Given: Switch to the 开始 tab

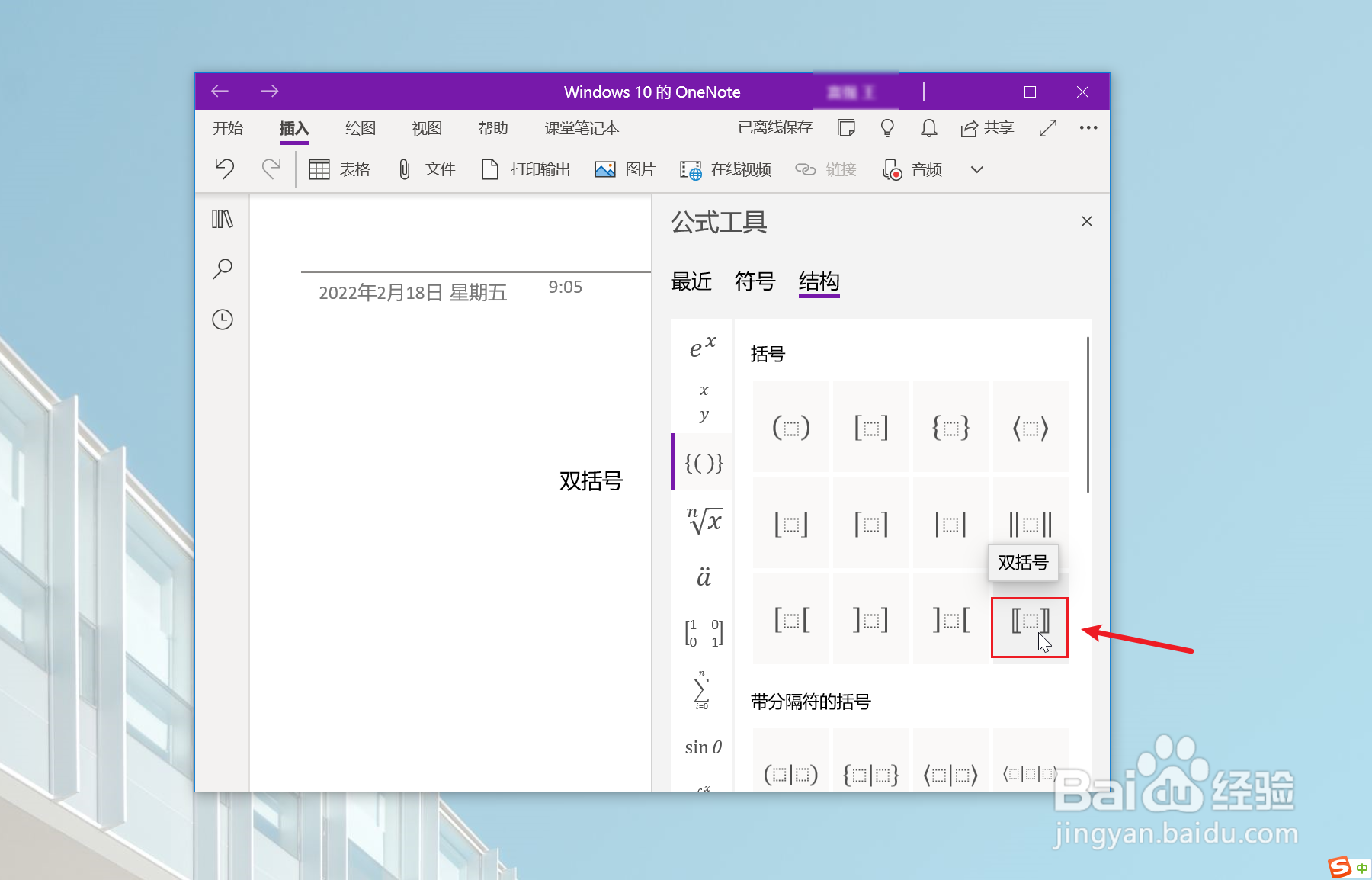Looking at the screenshot, I should (228, 128).
